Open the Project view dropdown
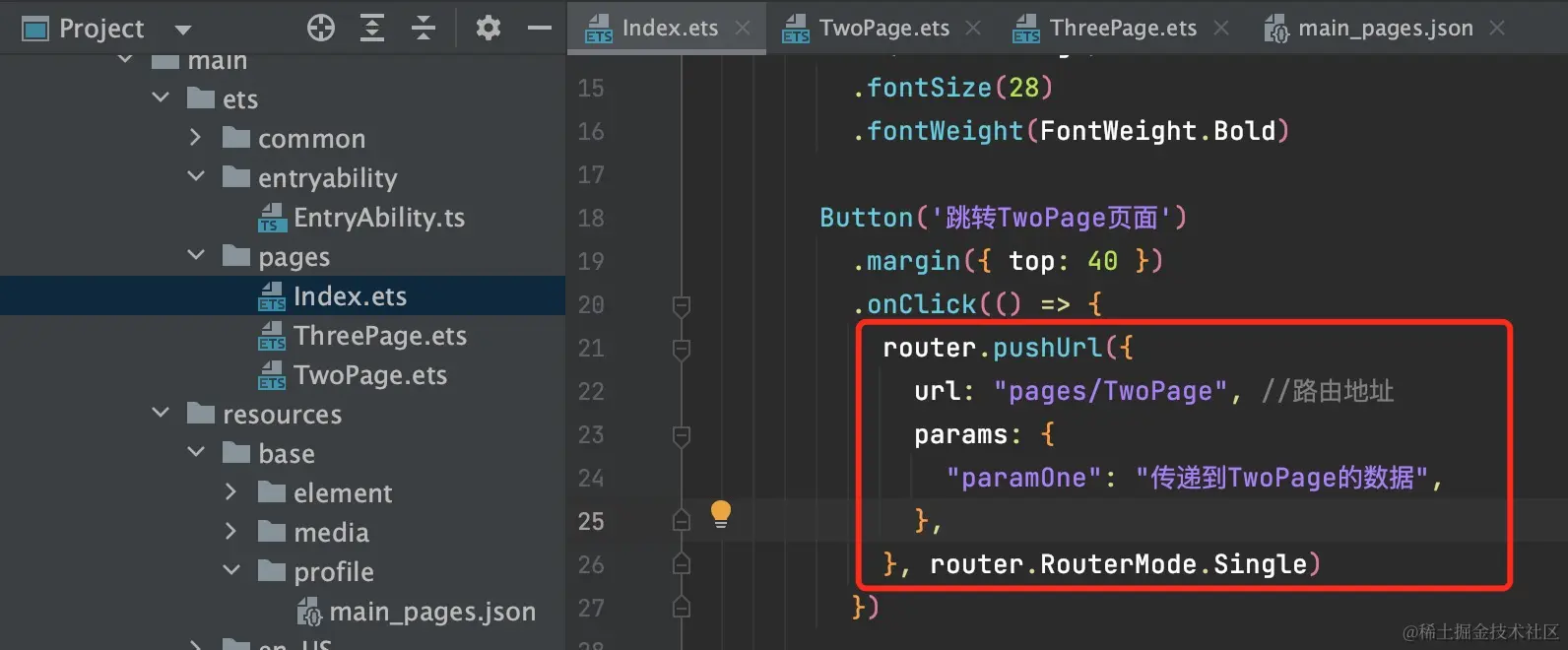Viewport: 1568px width, 650px height. pos(183,30)
